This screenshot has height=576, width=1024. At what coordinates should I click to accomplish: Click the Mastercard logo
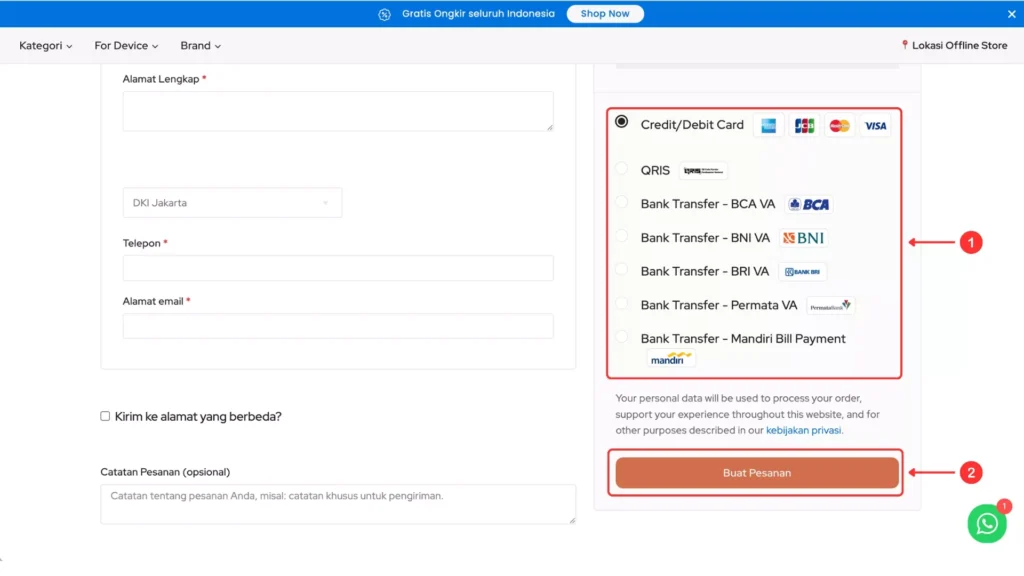pos(839,125)
